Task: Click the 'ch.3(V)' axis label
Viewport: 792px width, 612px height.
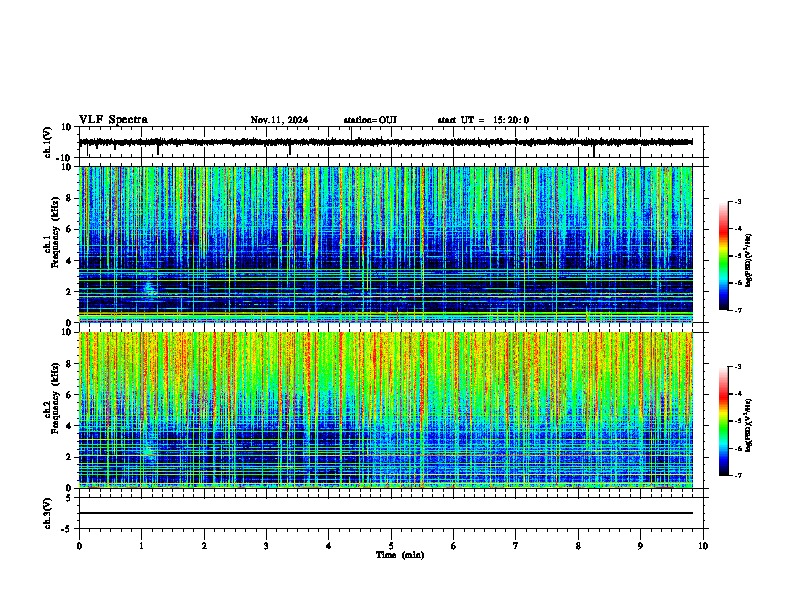Action: pyautogui.click(x=48, y=514)
